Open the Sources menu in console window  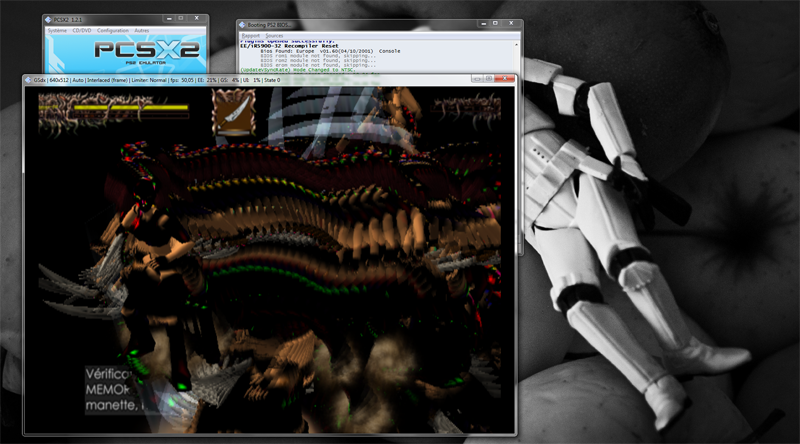click(274, 36)
